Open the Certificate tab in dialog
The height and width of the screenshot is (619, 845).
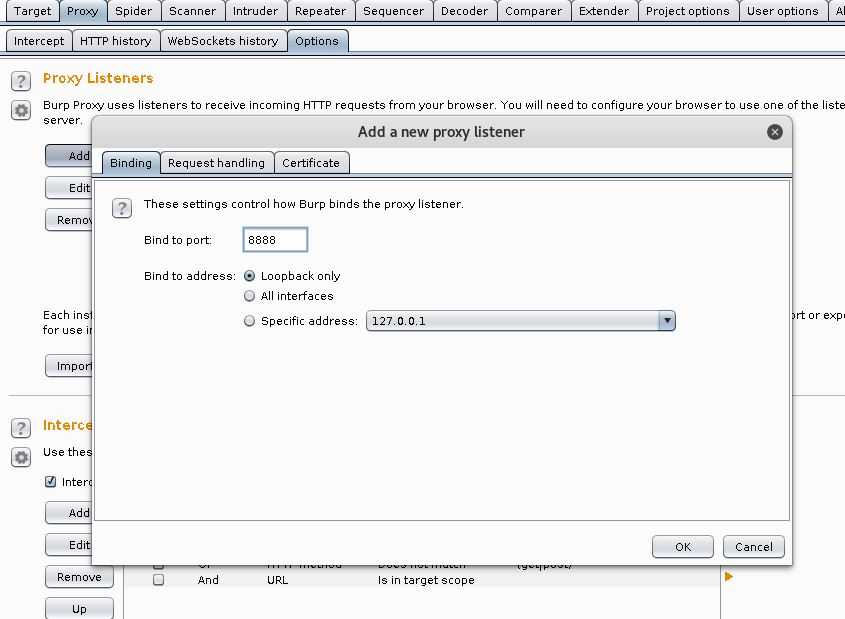point(311,163)
